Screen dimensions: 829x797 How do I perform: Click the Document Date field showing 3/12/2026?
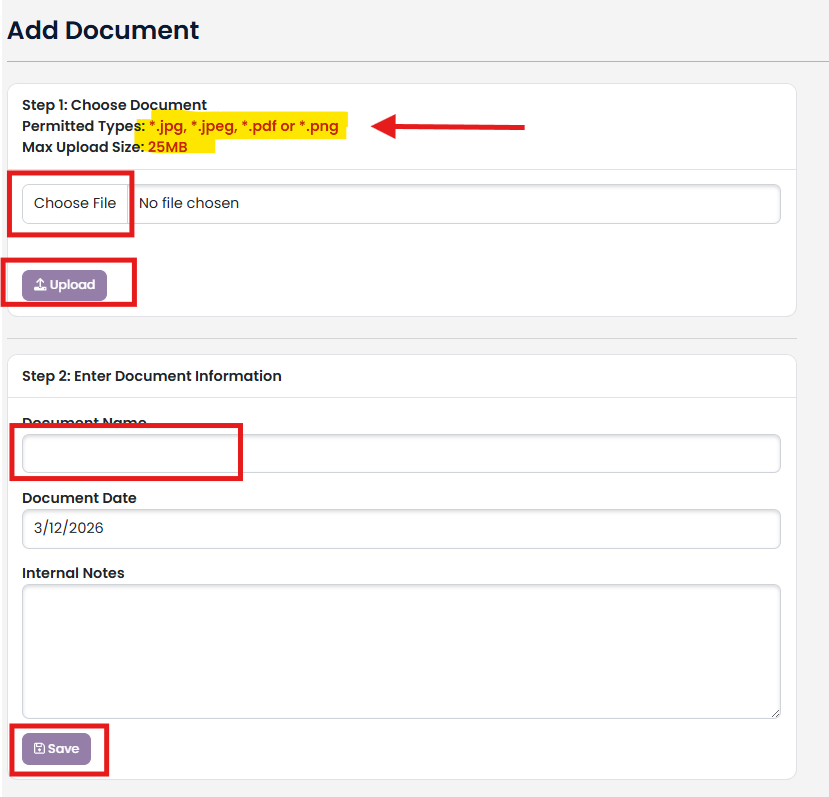click(x=400, y=529)
